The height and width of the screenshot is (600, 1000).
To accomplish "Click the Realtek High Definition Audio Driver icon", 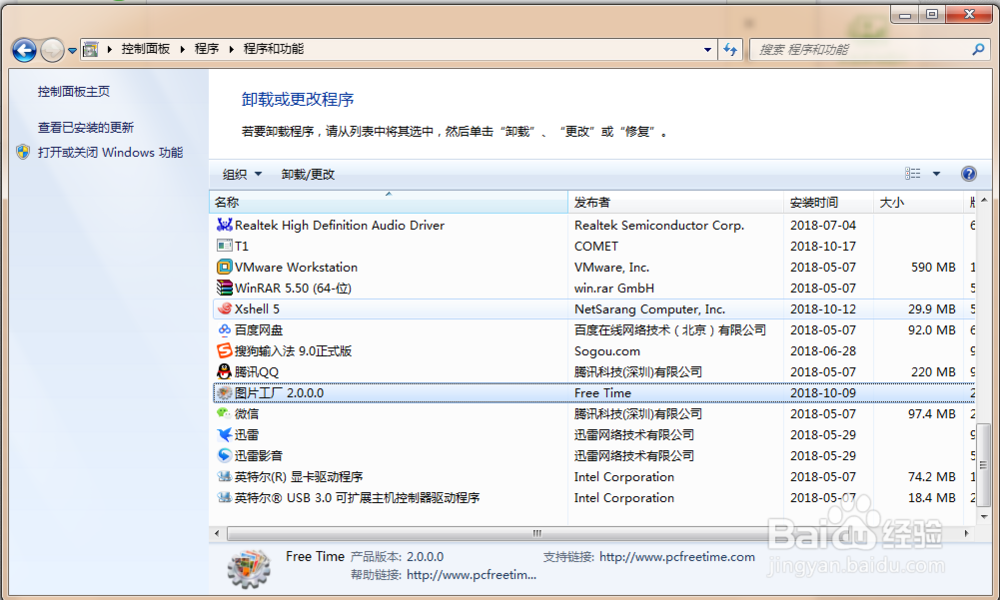I will pos(224,224).
